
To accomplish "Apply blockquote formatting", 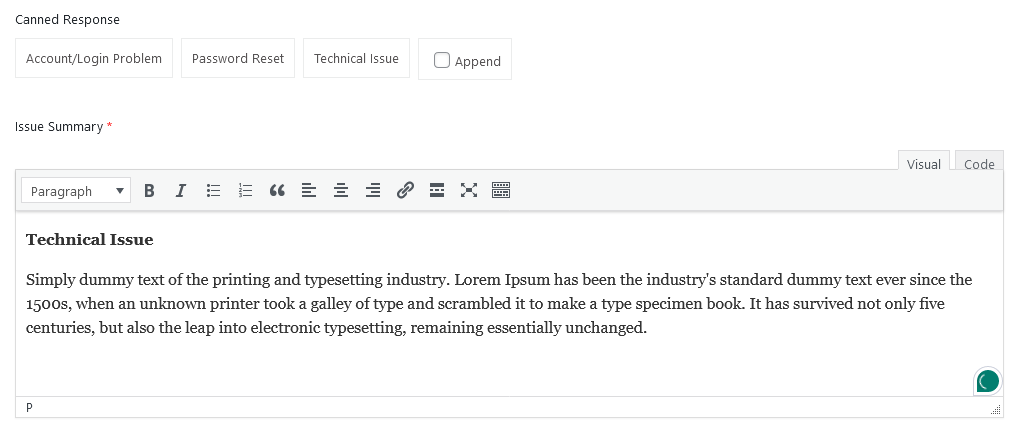I will [277, 191].
